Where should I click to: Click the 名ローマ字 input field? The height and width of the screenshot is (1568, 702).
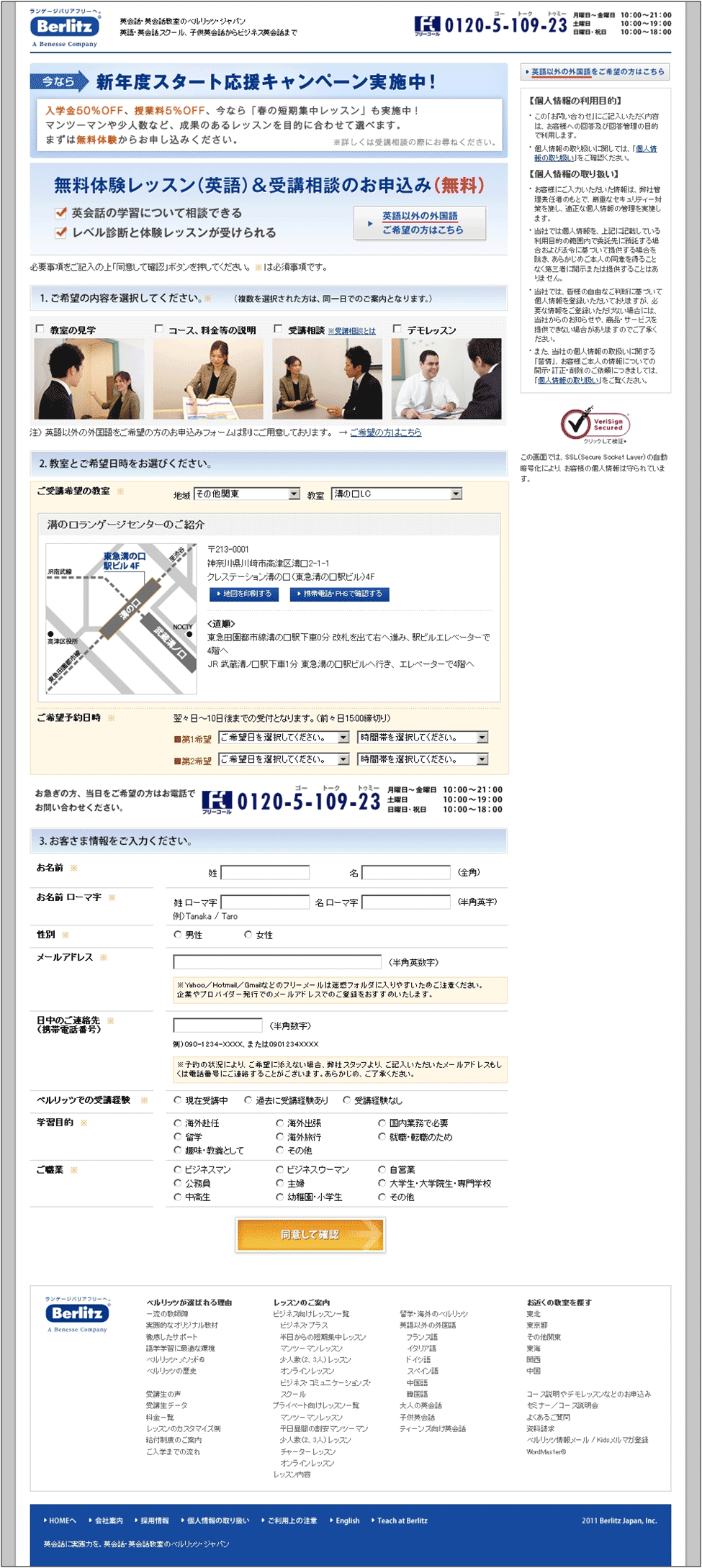406,902
